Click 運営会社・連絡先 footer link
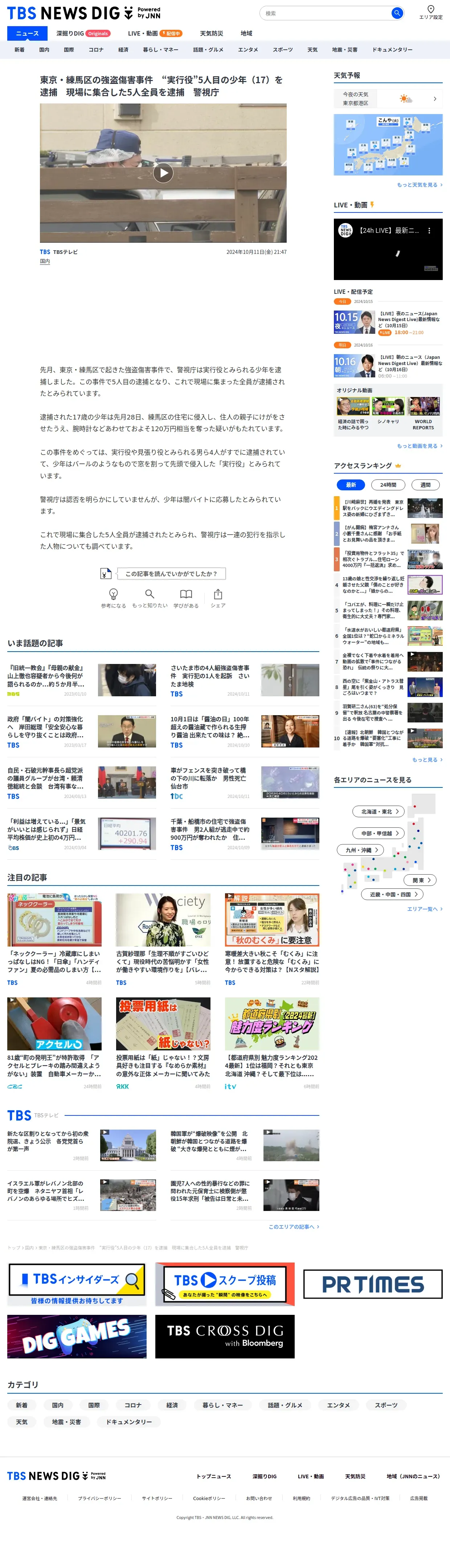The image size is (450, 1568). click(x=40, y=1498)
